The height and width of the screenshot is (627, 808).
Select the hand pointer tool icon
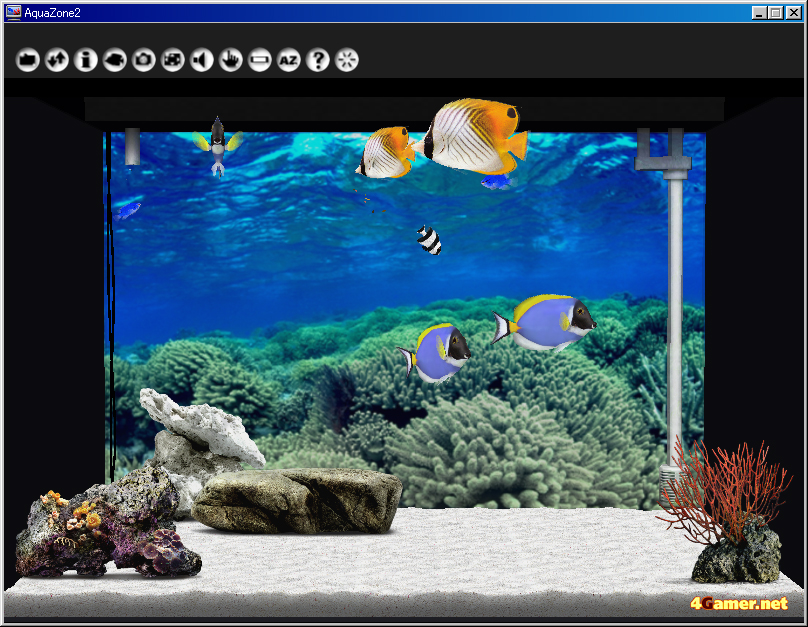pyautogui.click(x=231, y=61)
